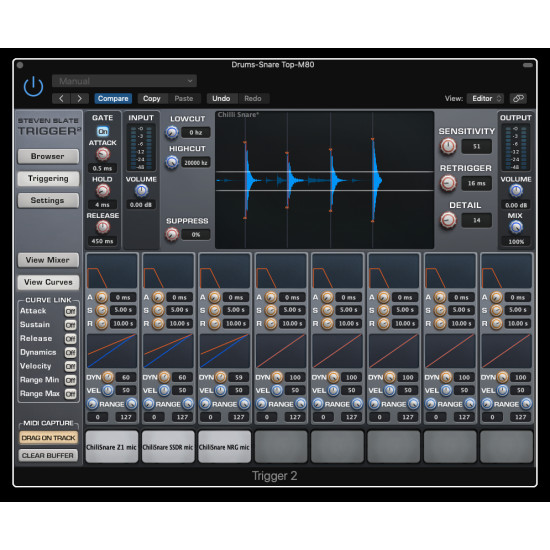The image size is (550, 550).
Task: Click the Retrigger value field 16 ms
Action: [476, 183]
